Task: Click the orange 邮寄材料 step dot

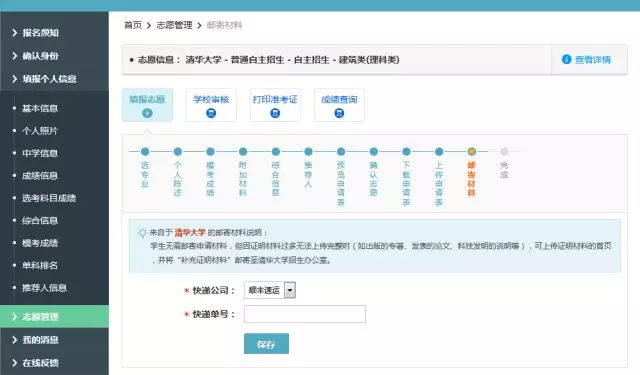Action: (x=471, y=152)
